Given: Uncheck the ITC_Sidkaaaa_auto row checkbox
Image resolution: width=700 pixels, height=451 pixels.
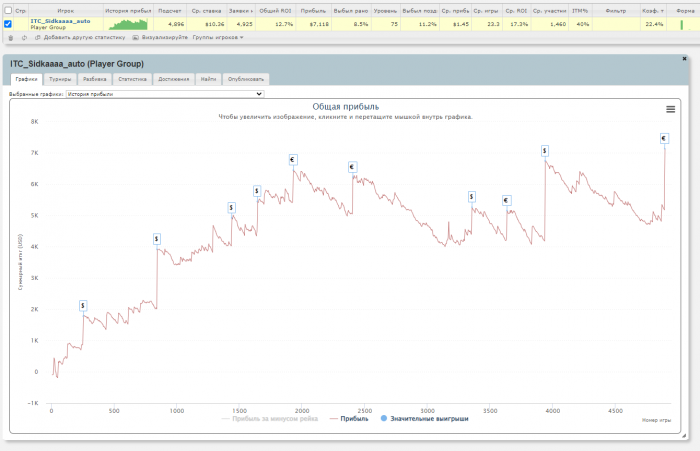Looking at the screenshot, I should coord(8,24).
